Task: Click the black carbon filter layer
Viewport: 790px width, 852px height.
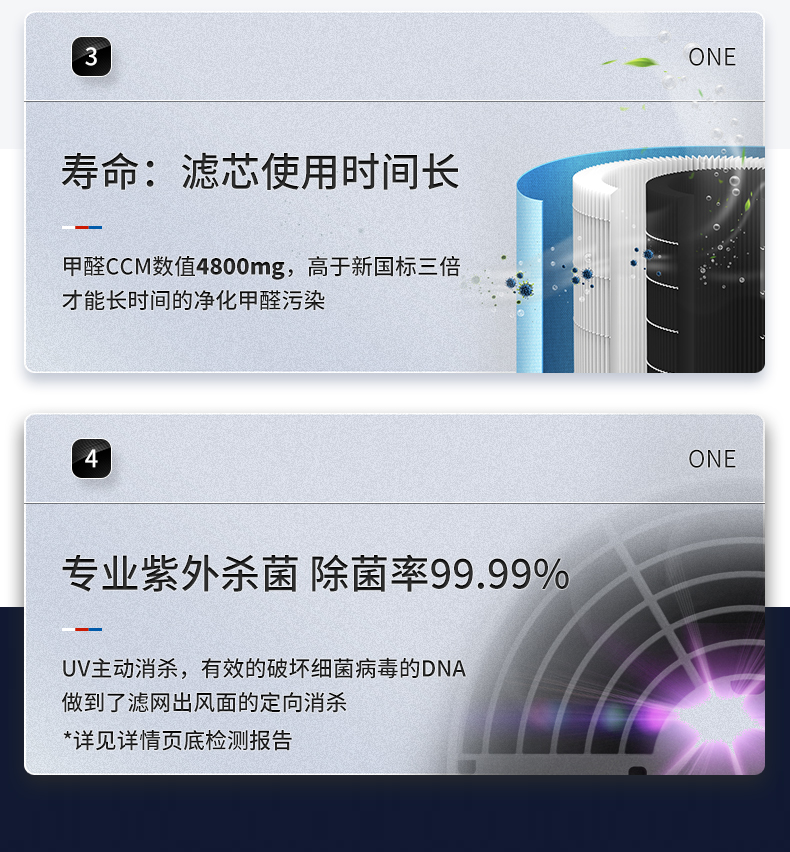Action: pyautogui.click(x=704, y=272)
